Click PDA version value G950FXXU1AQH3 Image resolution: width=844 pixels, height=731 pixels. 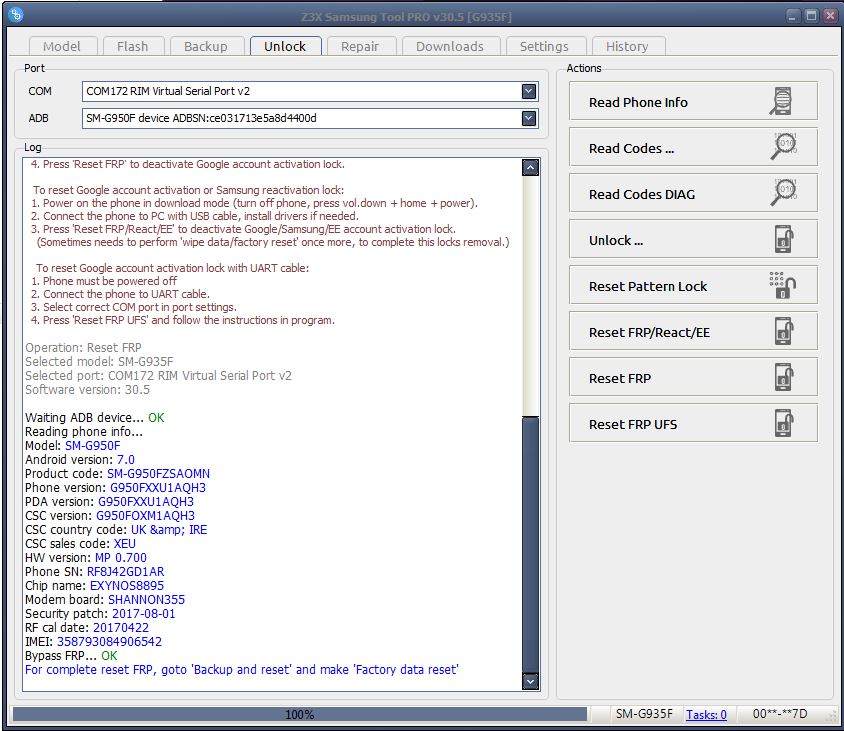[x=146, y=502]
